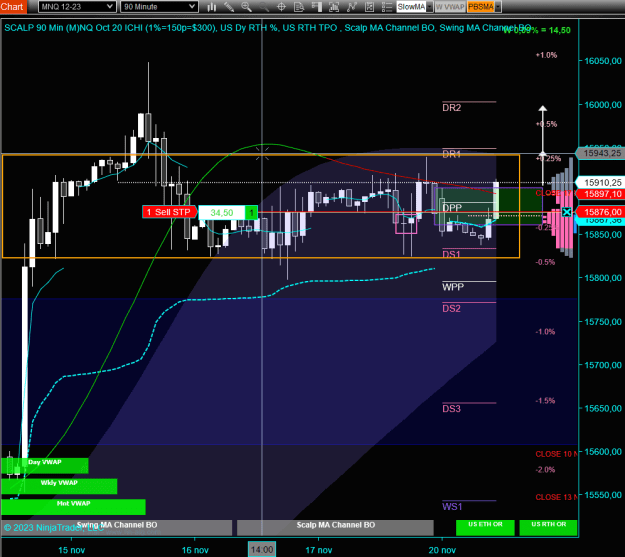The height and width of the screenshot is (557, 625).
Task: Click the DS2 pivot label
Action: [x=452, y=309]
